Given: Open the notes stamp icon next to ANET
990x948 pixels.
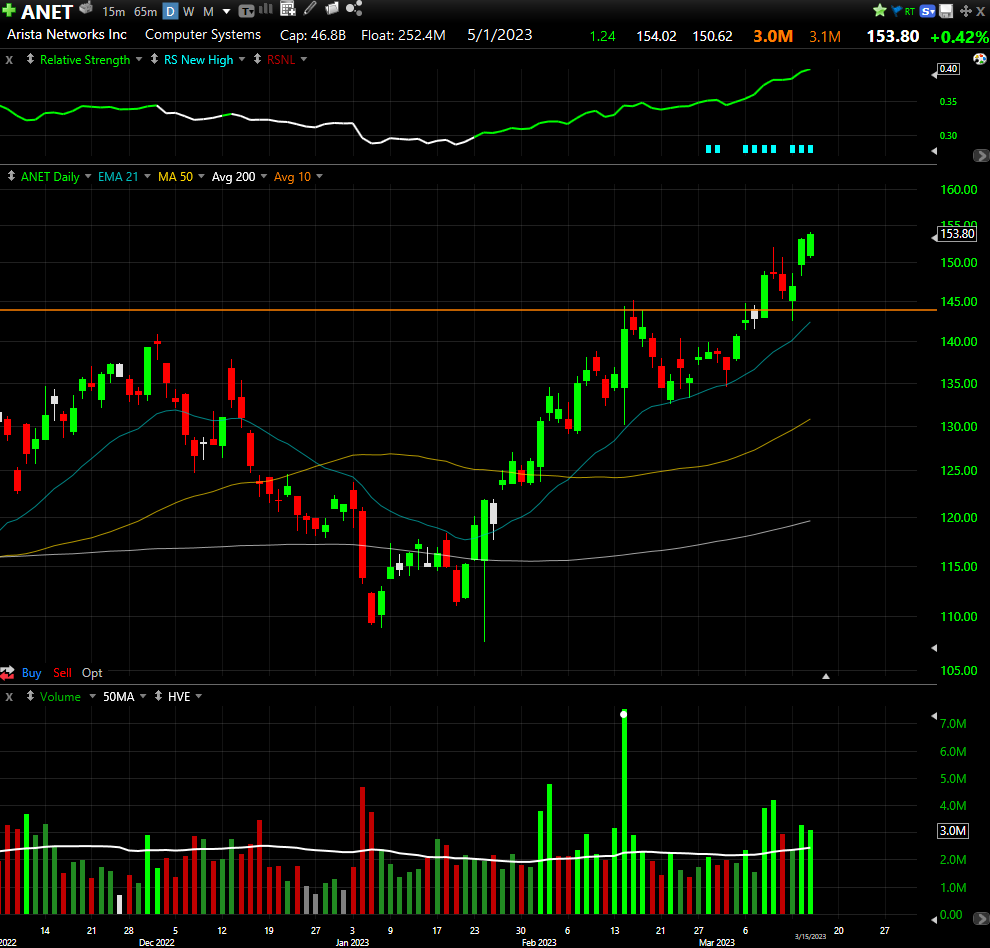Looking at the screenshot, I should pos(86,9).
